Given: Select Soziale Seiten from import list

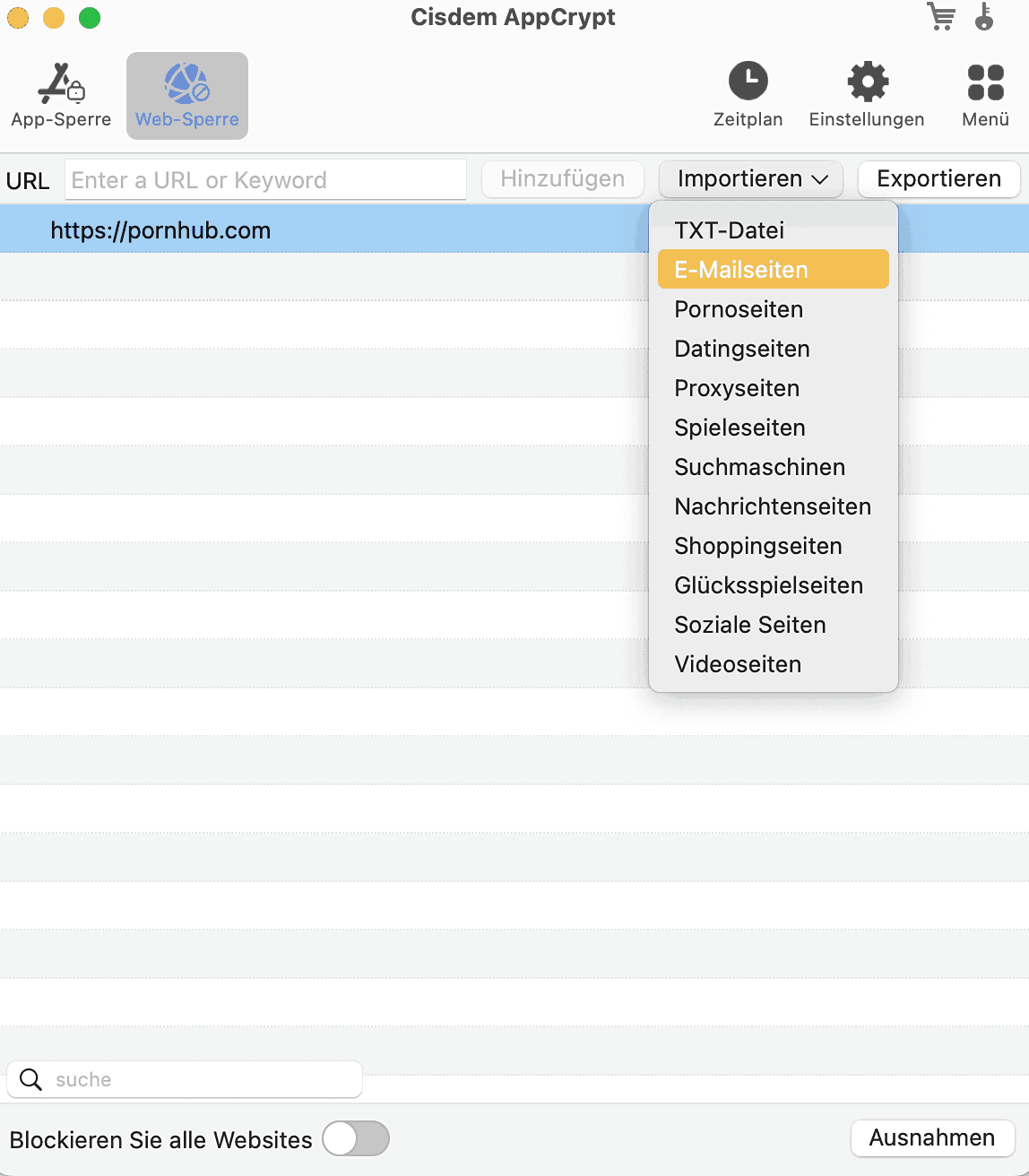Looking at the screenshot, I should tap(774, 625).
